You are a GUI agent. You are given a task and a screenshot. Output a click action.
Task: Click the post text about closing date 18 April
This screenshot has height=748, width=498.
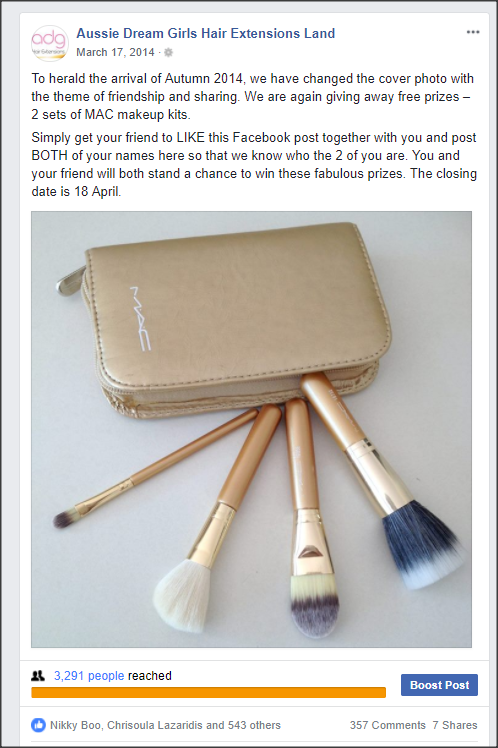pos(254,164)
